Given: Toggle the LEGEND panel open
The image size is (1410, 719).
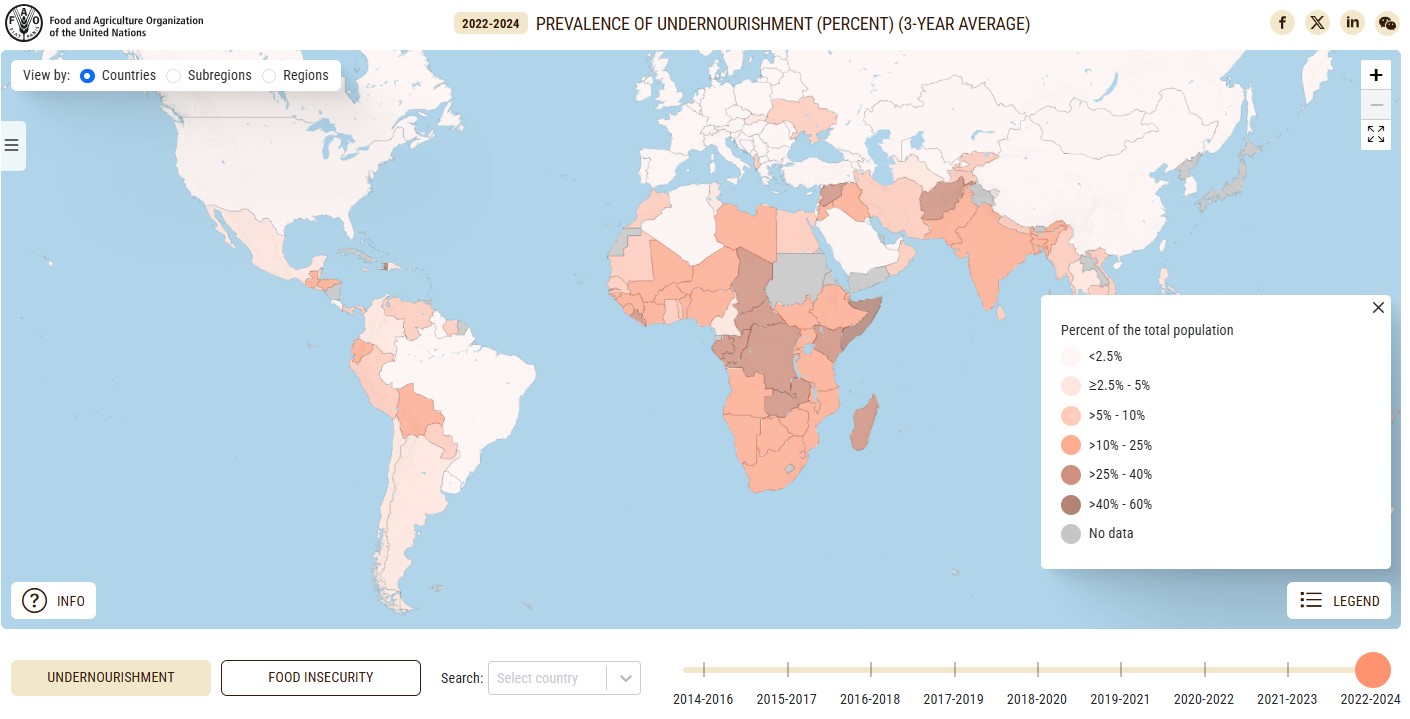Looking at the screenshot, I should coord(1338,600).
